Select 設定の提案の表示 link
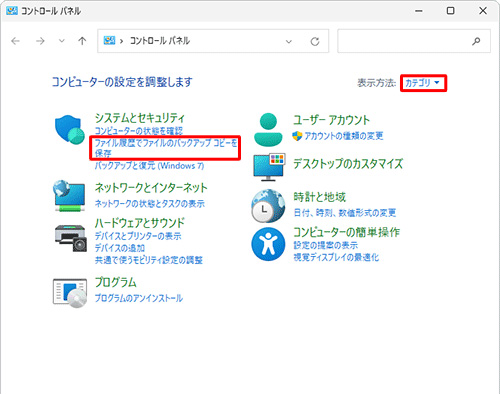Image resolution: width=500 pixels, height=394 pixels. (x=326, y=245)
